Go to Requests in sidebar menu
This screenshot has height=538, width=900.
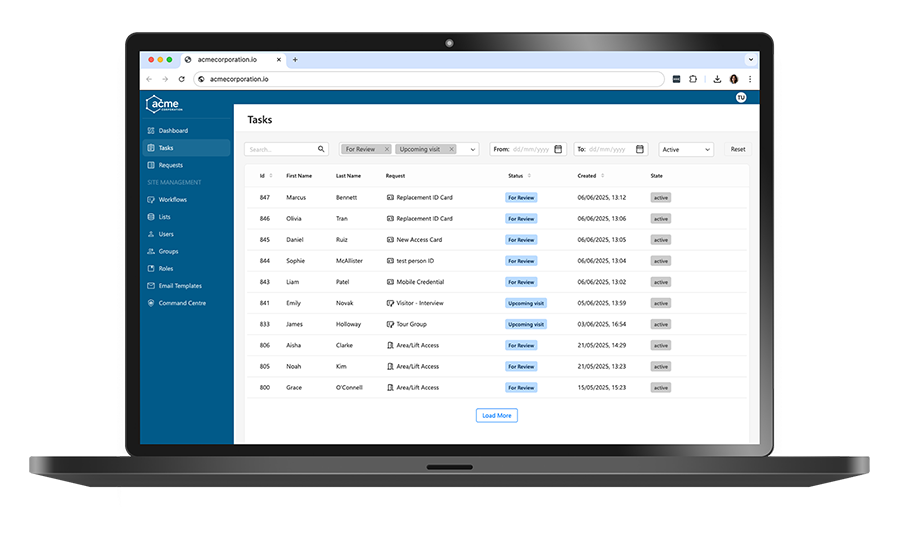pyautogui.click(x=170, y=165)
